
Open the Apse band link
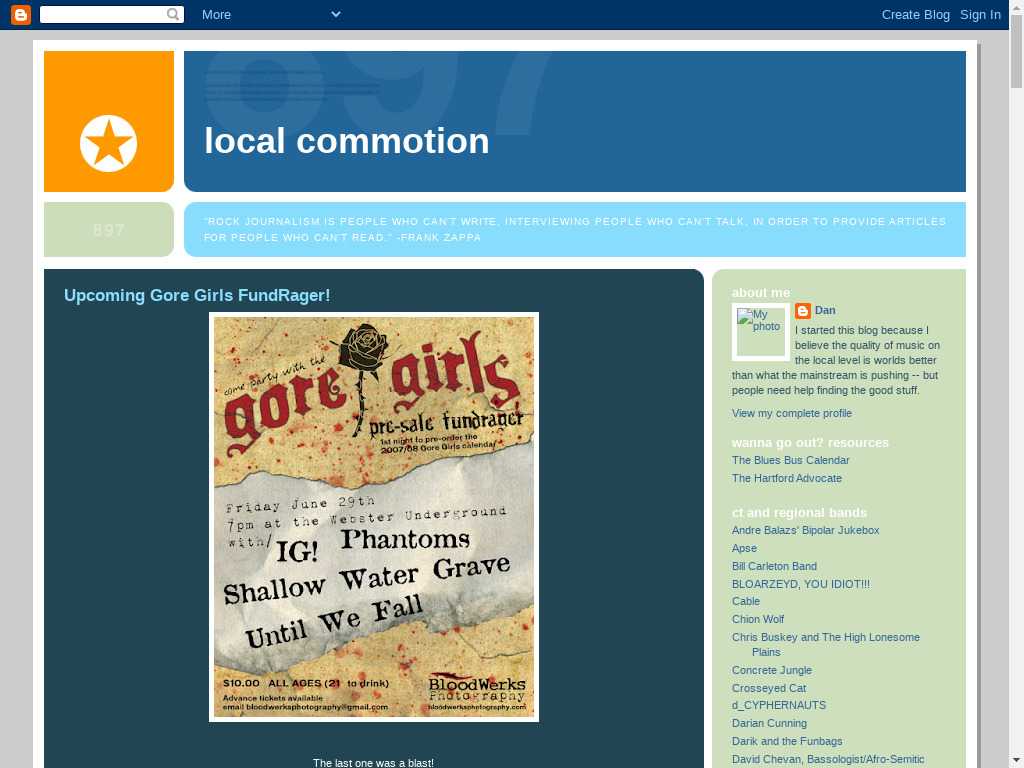[x=744, y=549]
